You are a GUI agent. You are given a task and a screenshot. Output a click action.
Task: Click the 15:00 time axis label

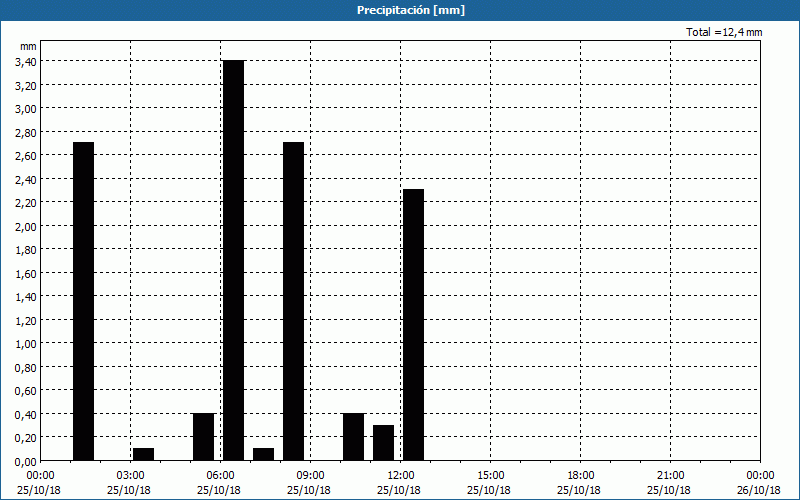(x=491, y=476)
